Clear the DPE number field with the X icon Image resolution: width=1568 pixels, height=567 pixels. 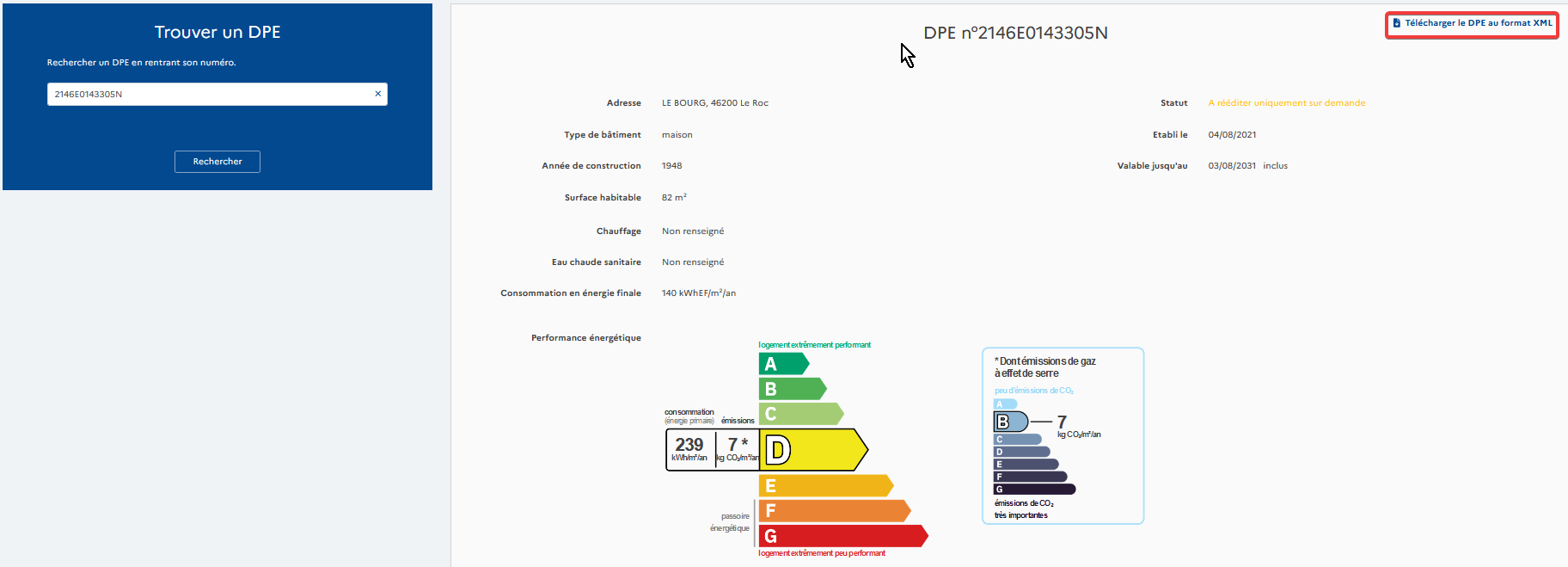(378, 94)
